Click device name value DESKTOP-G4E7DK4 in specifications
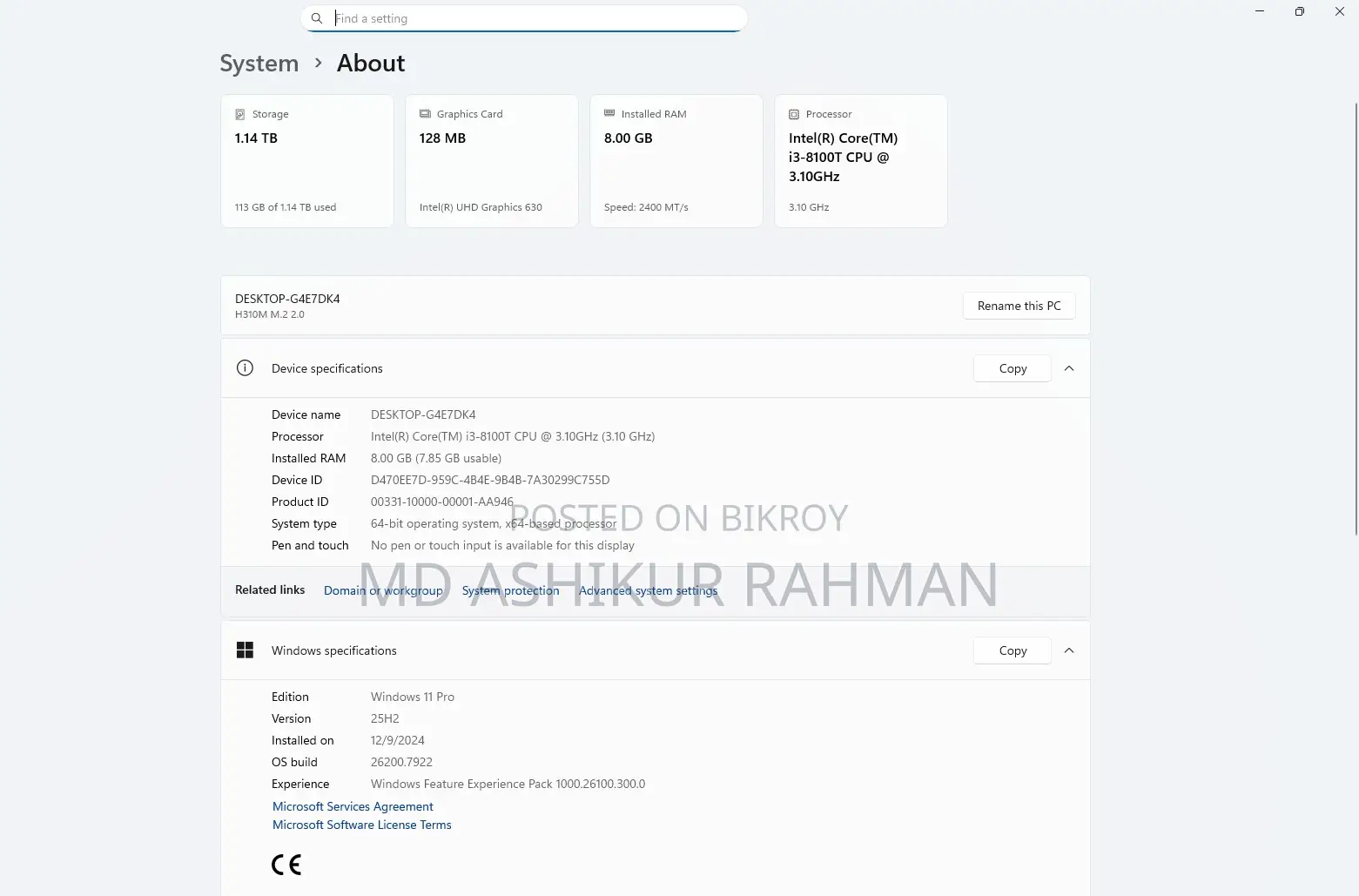The height and width of the screenshot is (896, 1359). tap(423, 414)
